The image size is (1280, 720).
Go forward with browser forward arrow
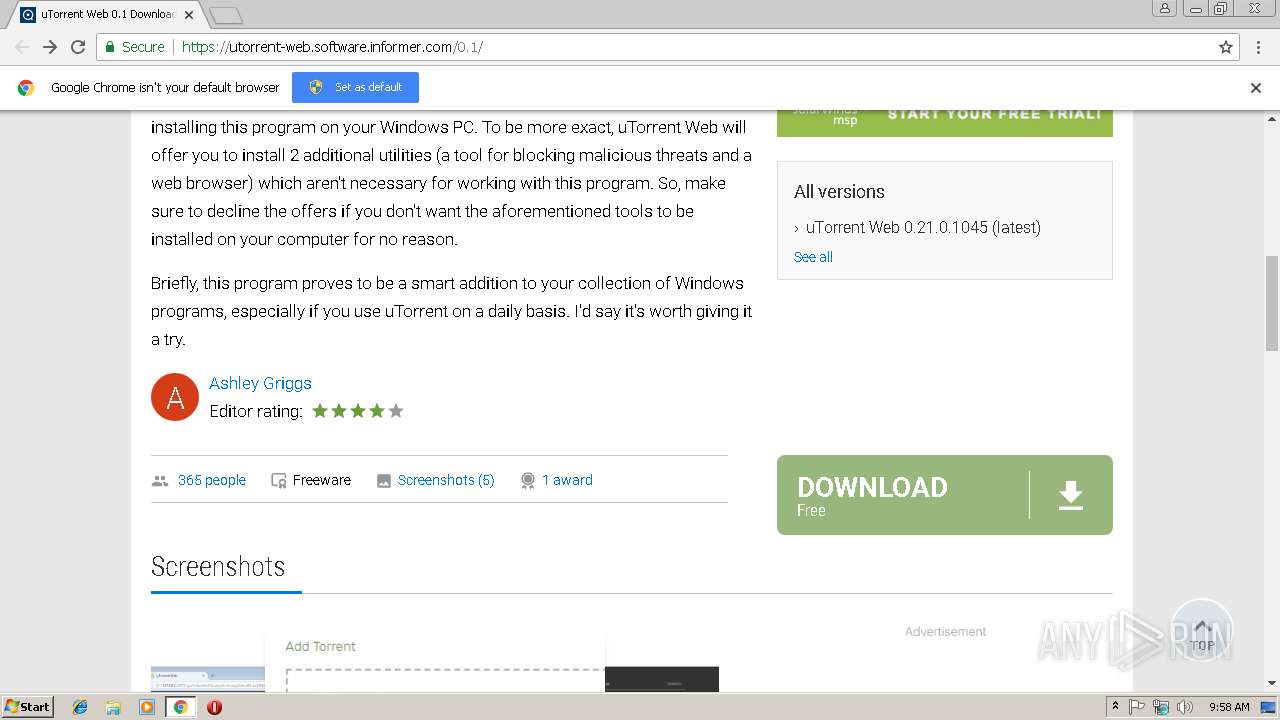tap(50, 47)
